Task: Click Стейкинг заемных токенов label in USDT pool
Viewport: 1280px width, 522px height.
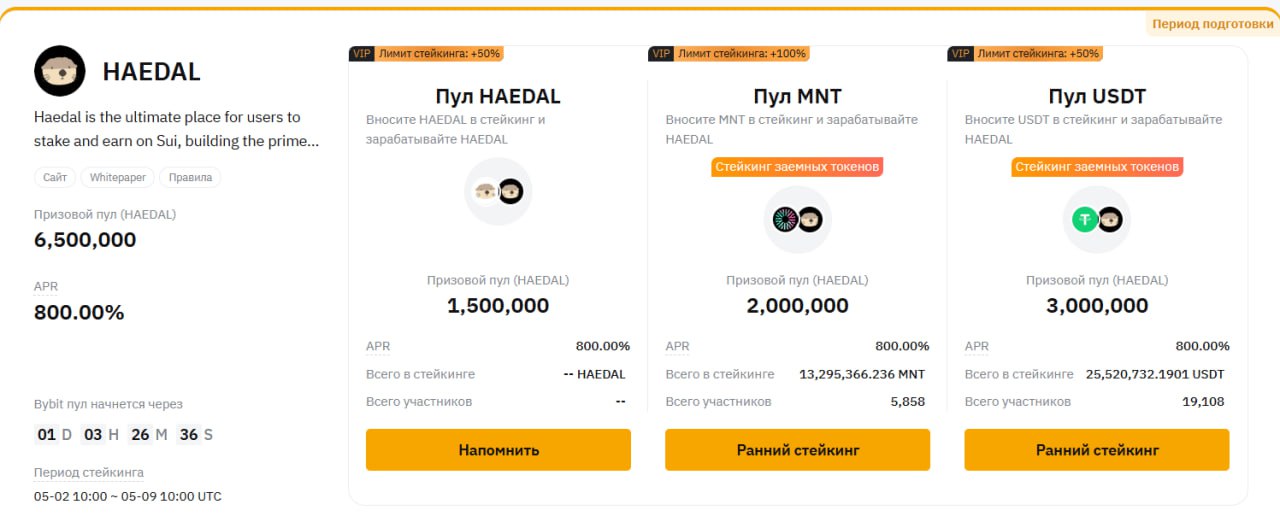Action: (x=1097, y=167)
